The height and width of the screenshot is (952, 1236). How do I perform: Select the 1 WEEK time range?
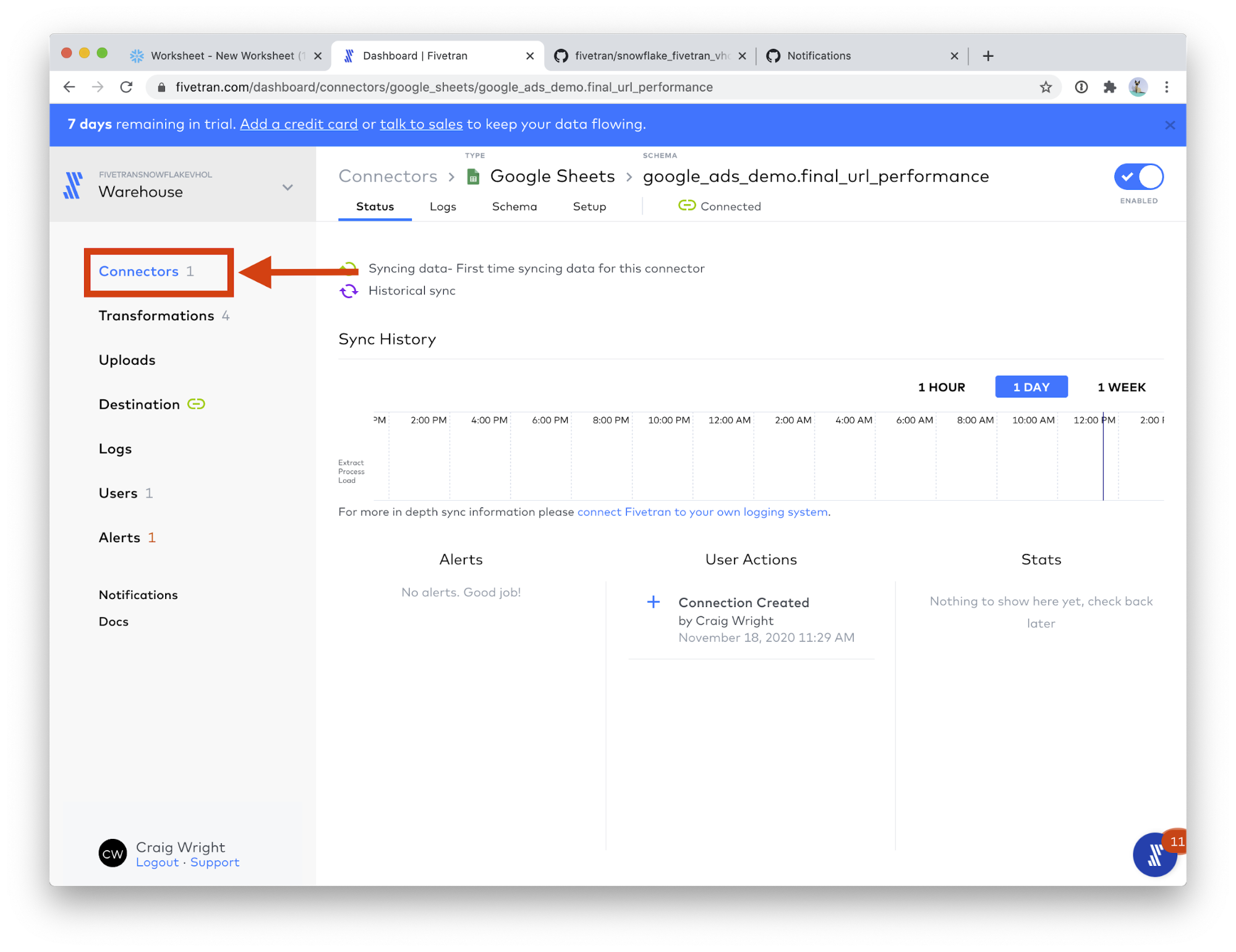click(x=1121, y=387)
